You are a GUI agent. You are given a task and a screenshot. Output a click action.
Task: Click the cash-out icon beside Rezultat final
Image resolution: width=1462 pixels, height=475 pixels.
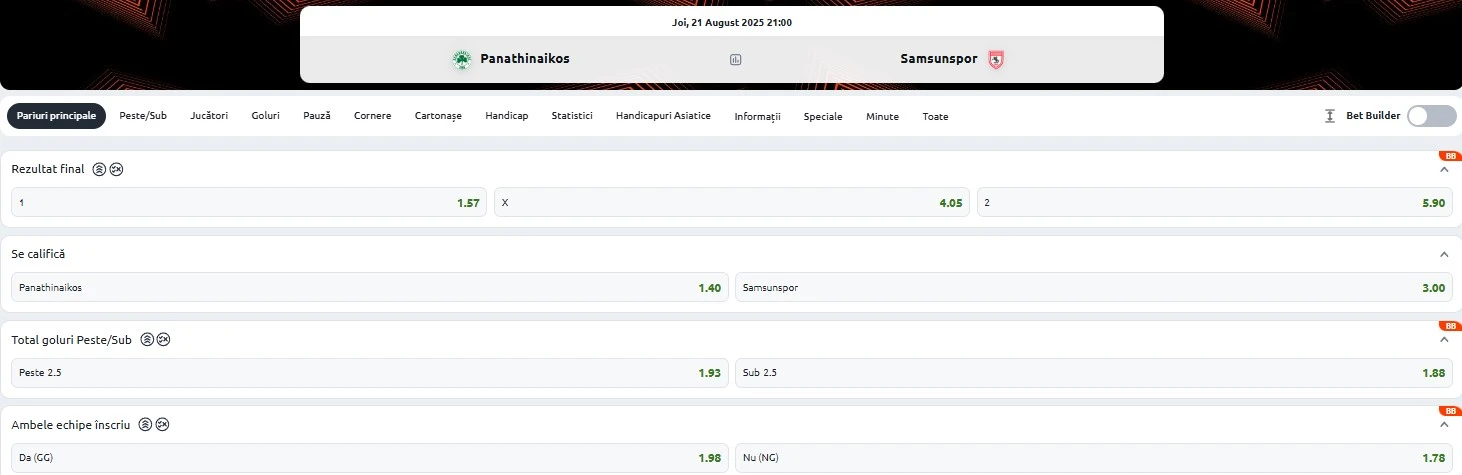(116, 170)
